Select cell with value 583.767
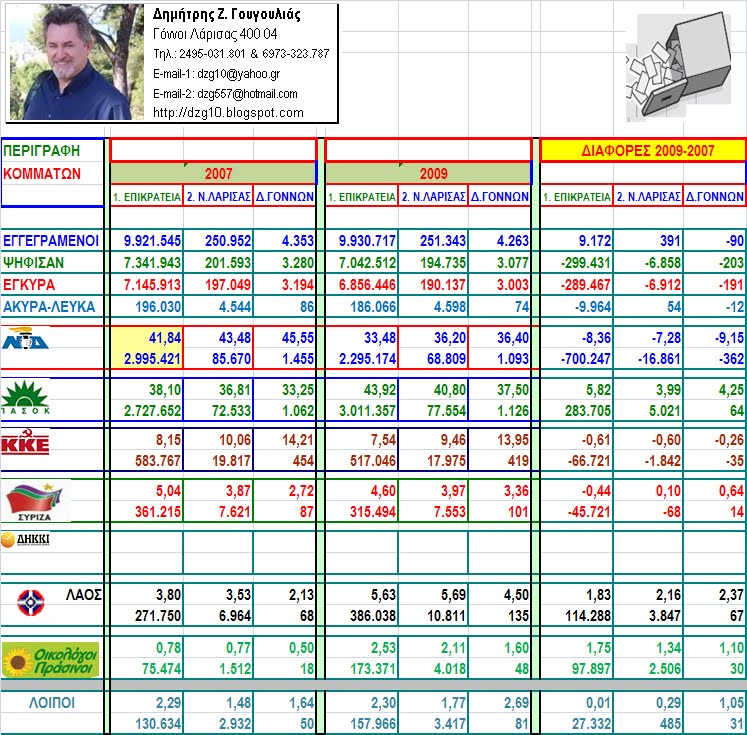Image resolution: width=747 pixels, height=735 pixels. click(x=147, y=461)
